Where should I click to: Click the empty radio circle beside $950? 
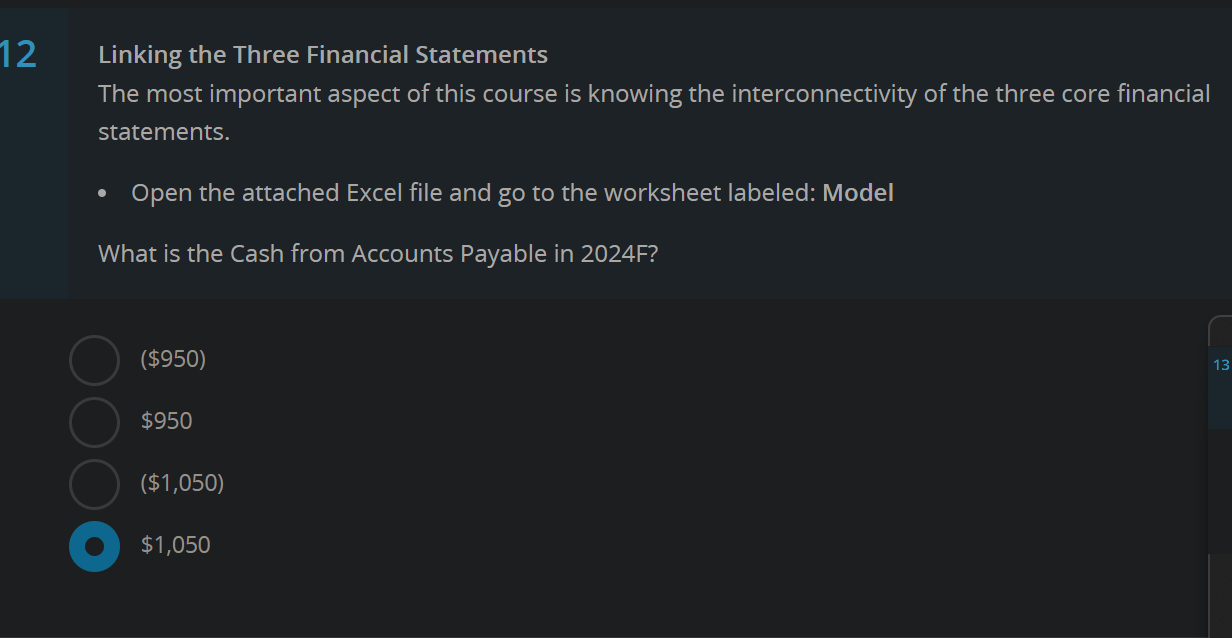point(94,422)
